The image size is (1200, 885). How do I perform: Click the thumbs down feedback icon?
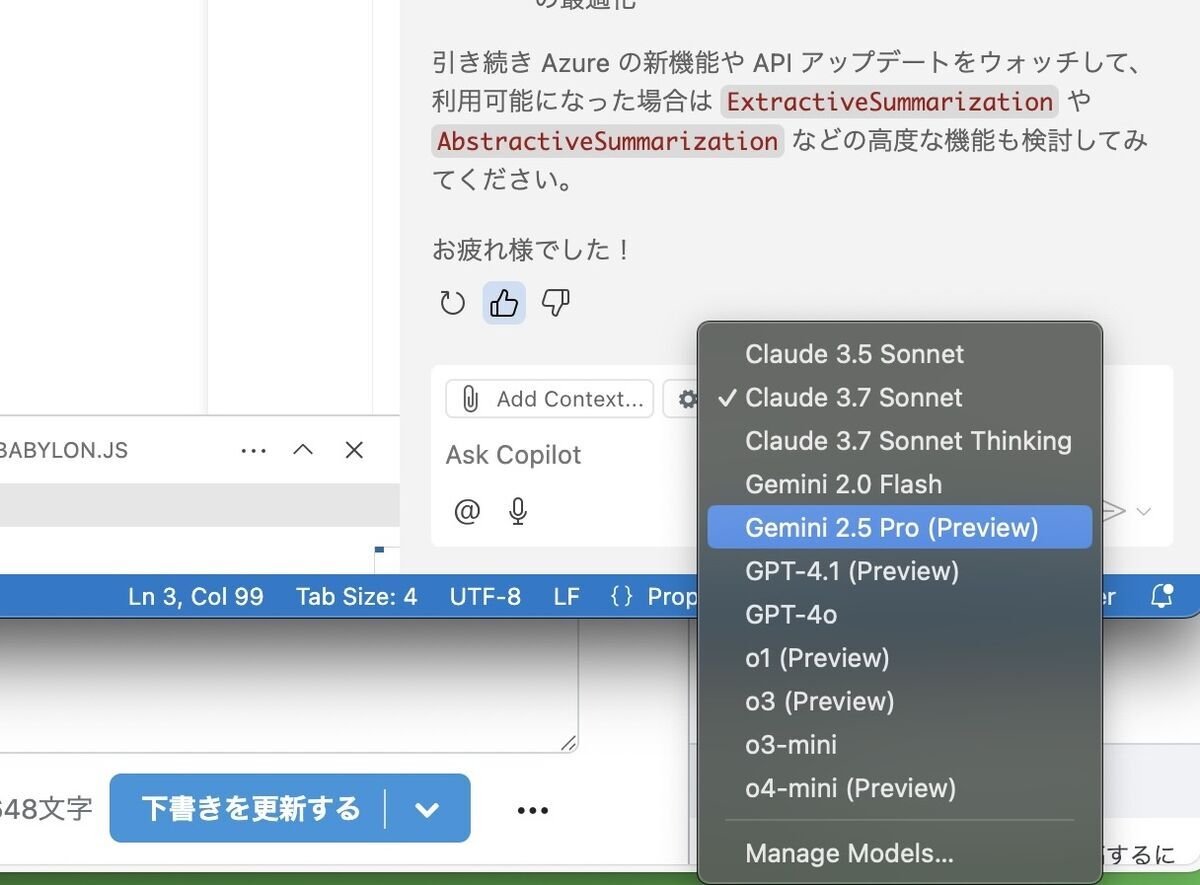click(555, 302)
